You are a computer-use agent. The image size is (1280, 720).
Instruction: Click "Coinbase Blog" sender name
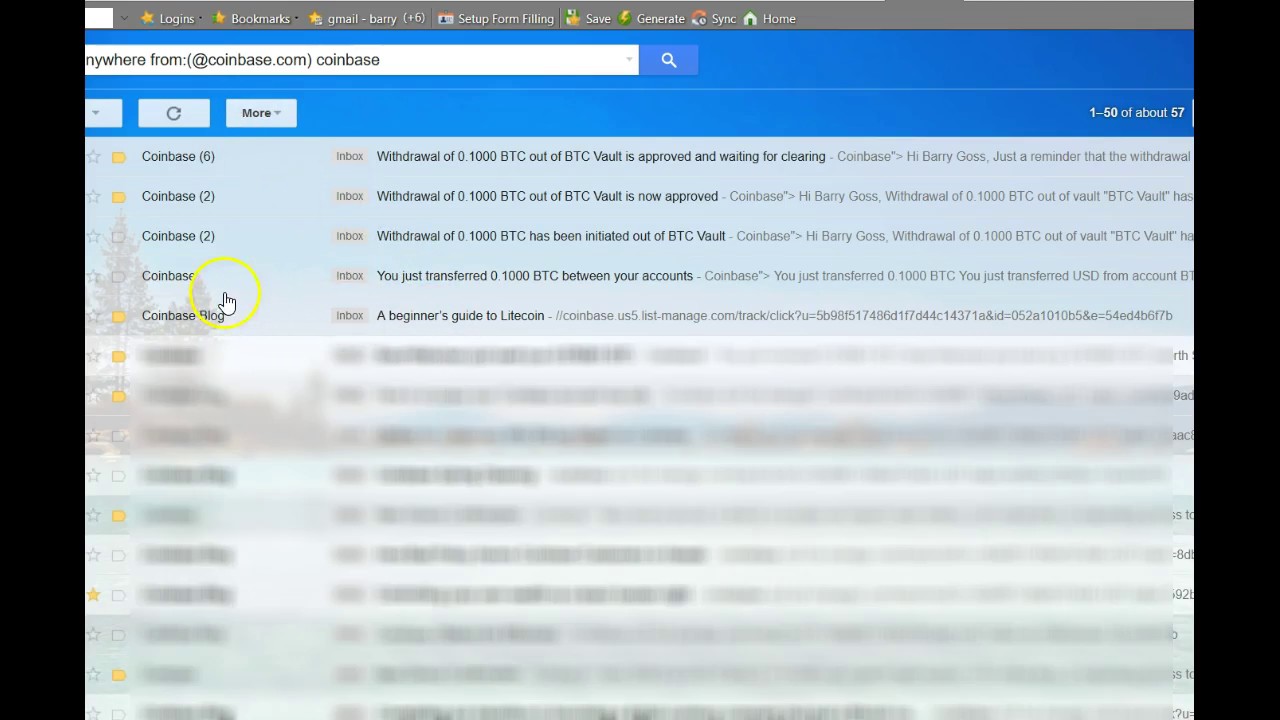(x=183, y=315)
